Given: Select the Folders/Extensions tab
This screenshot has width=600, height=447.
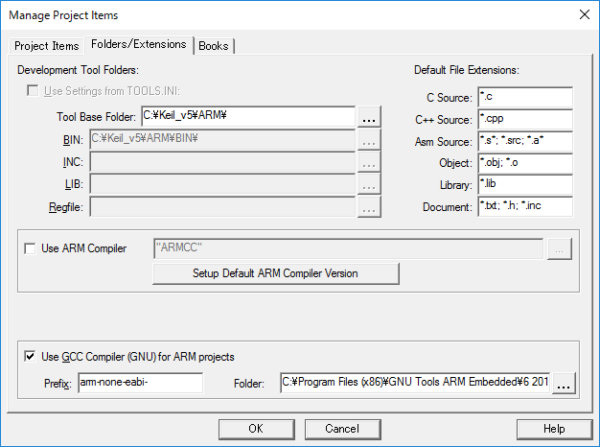Looking at the screenshot, I should click(139, 44).
